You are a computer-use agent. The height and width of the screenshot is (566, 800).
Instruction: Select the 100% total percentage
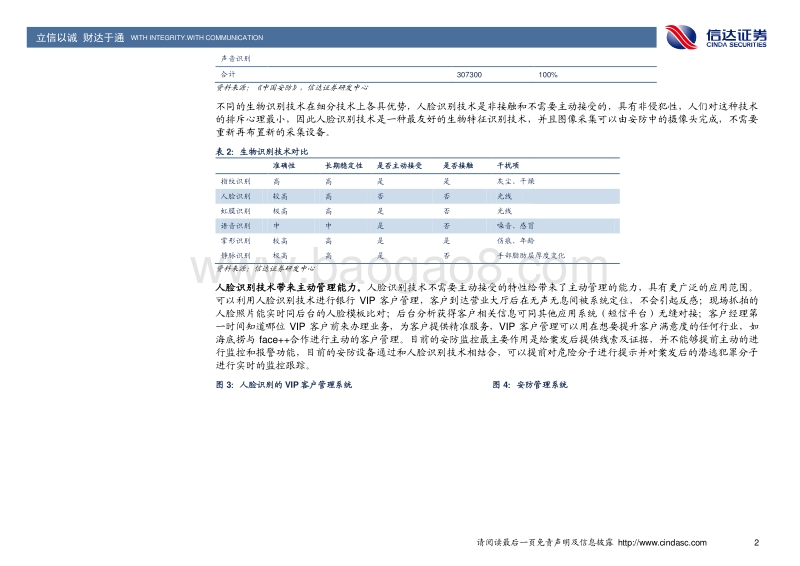coord(547,75)
